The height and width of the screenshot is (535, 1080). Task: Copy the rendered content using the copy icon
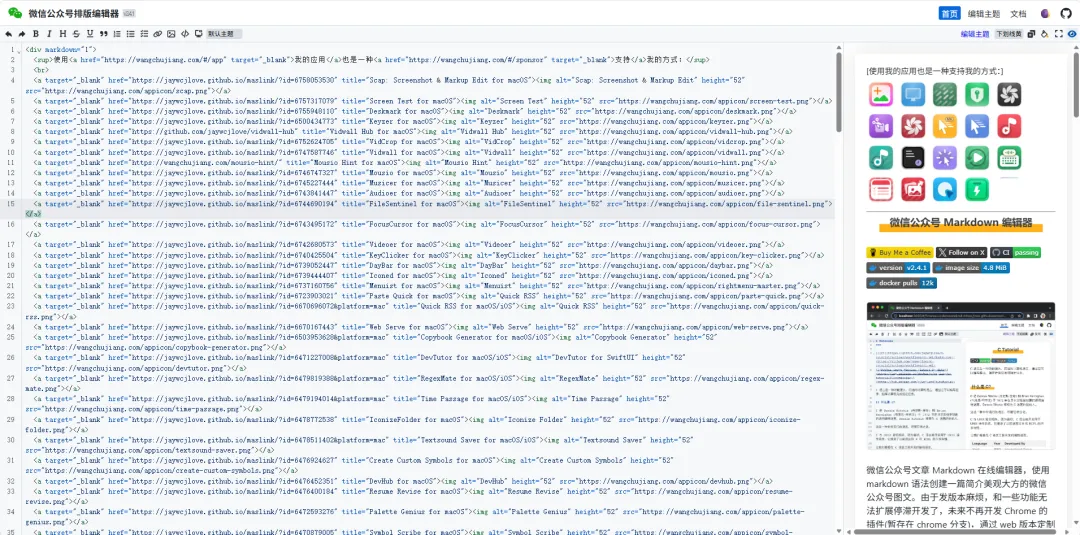tap(1031, 34)
